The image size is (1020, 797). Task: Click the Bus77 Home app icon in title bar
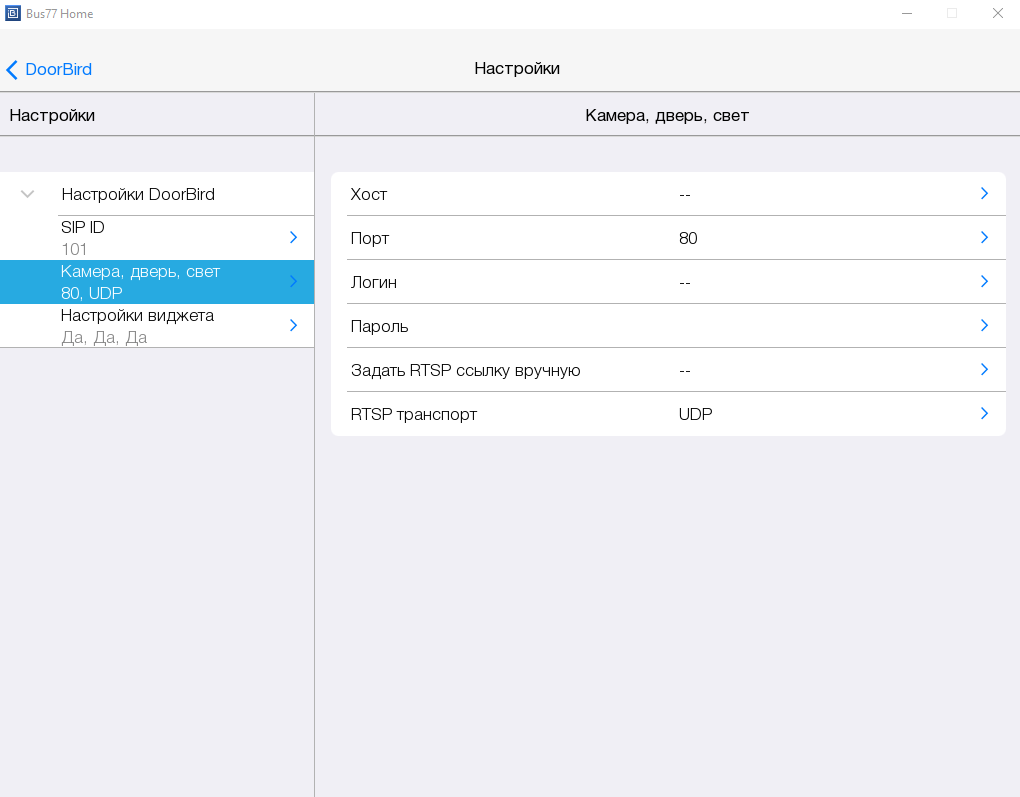(12, 13)
